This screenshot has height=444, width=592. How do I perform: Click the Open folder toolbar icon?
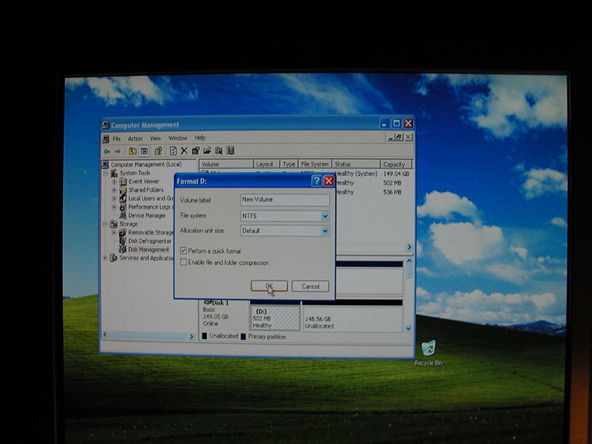[207, 151]
